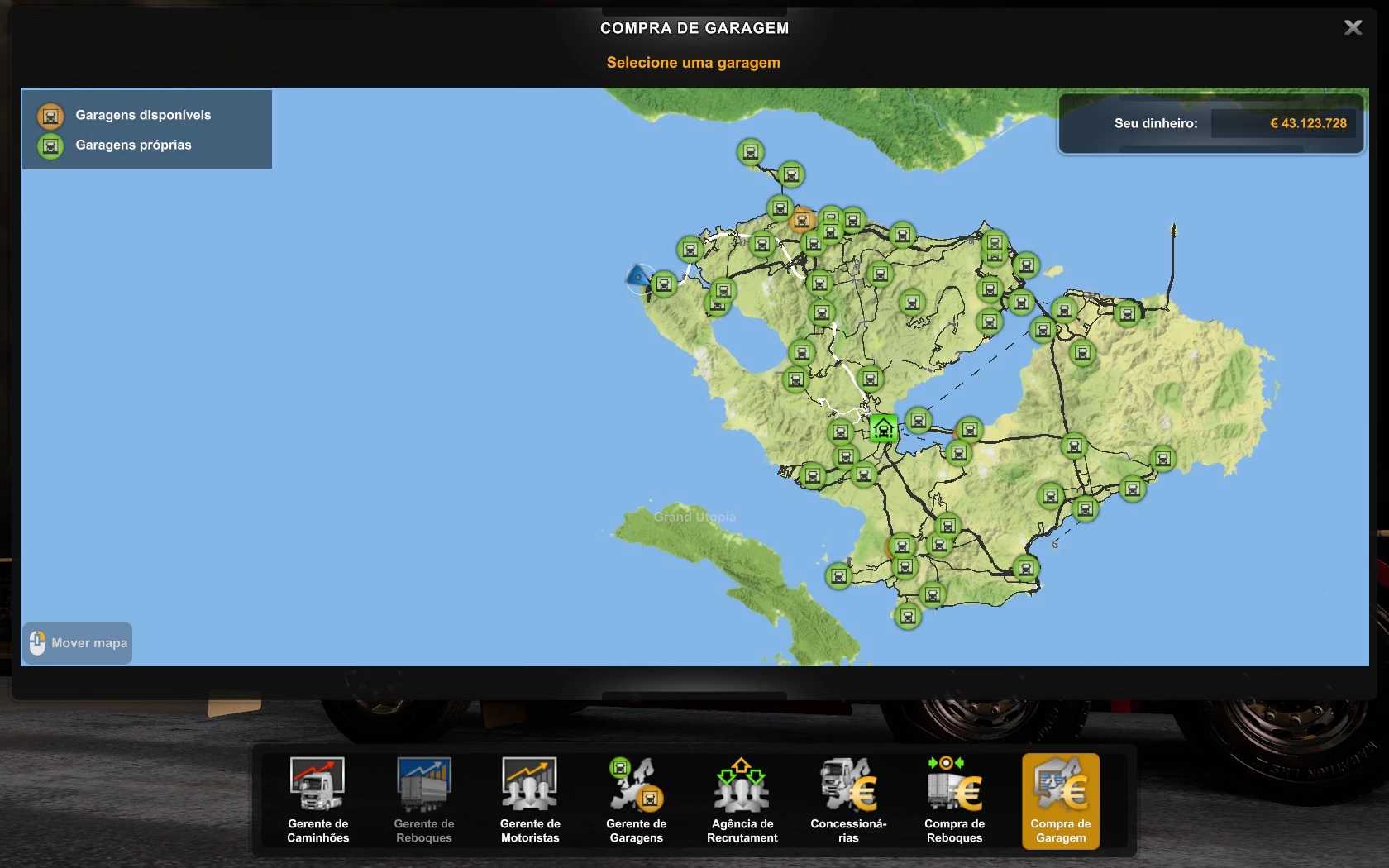1389x868 pixels.
Task: Open the Gerente de Reboques icon
Action: pyautogui.click(x=423, y=799)
